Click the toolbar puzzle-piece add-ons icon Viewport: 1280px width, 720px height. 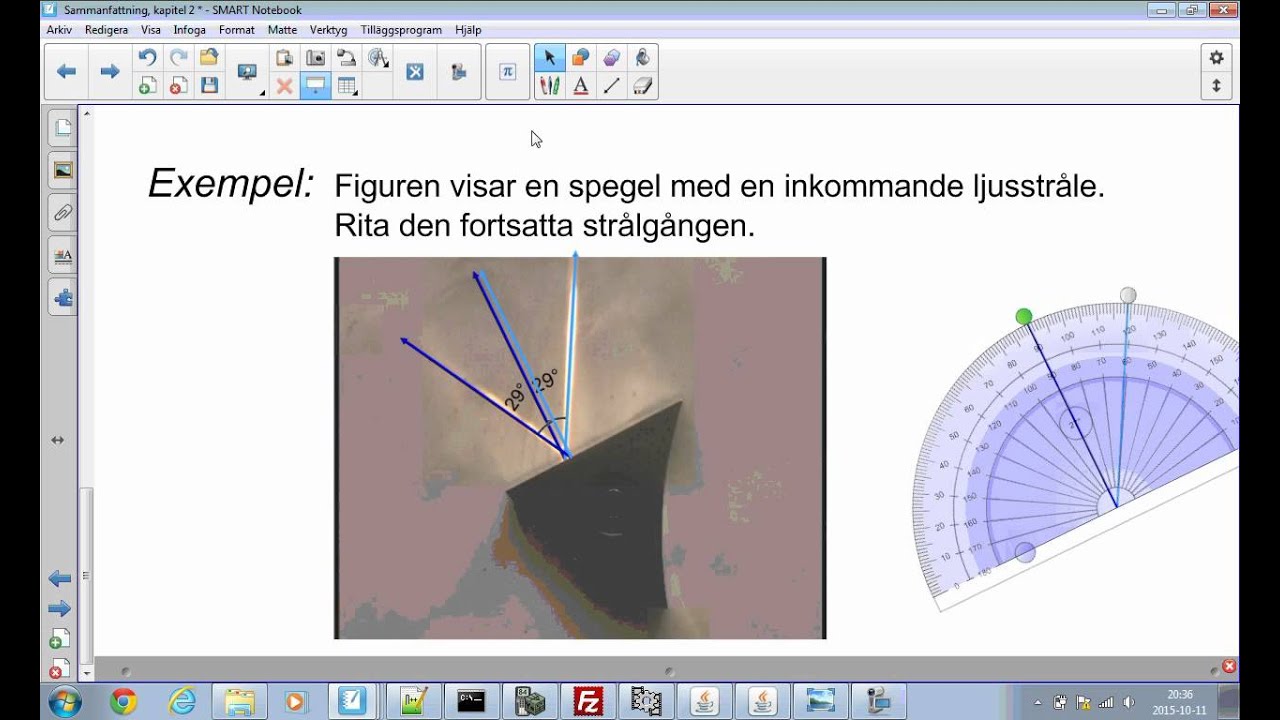click(x=459, y=71)
